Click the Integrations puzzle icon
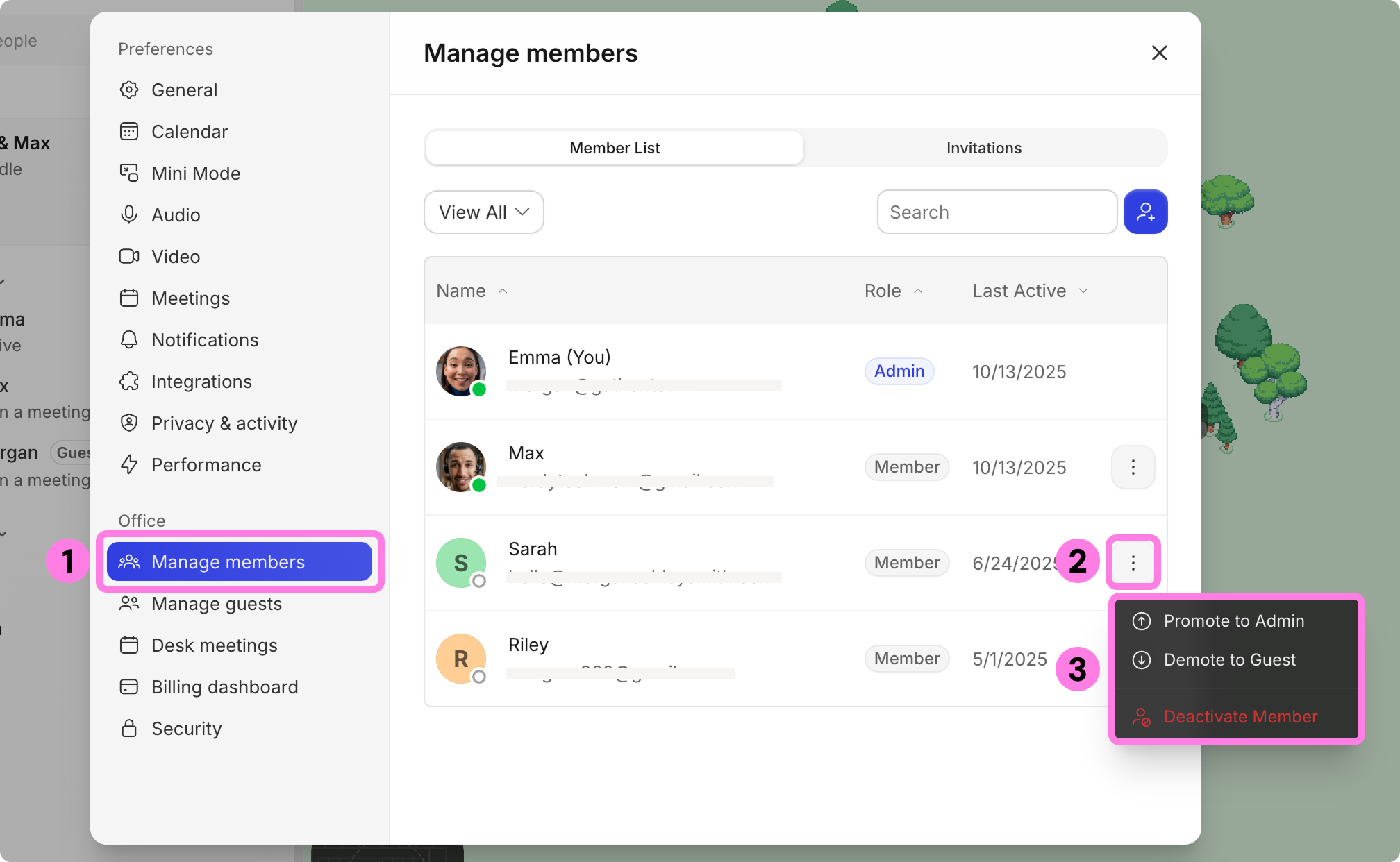This screenshot has height=862, width=1400. 129,382
